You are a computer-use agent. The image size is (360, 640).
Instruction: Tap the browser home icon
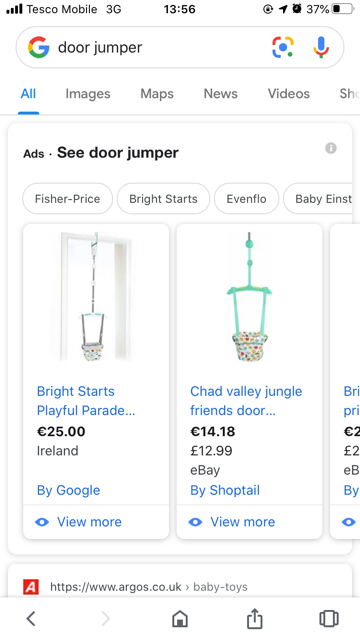180,618
